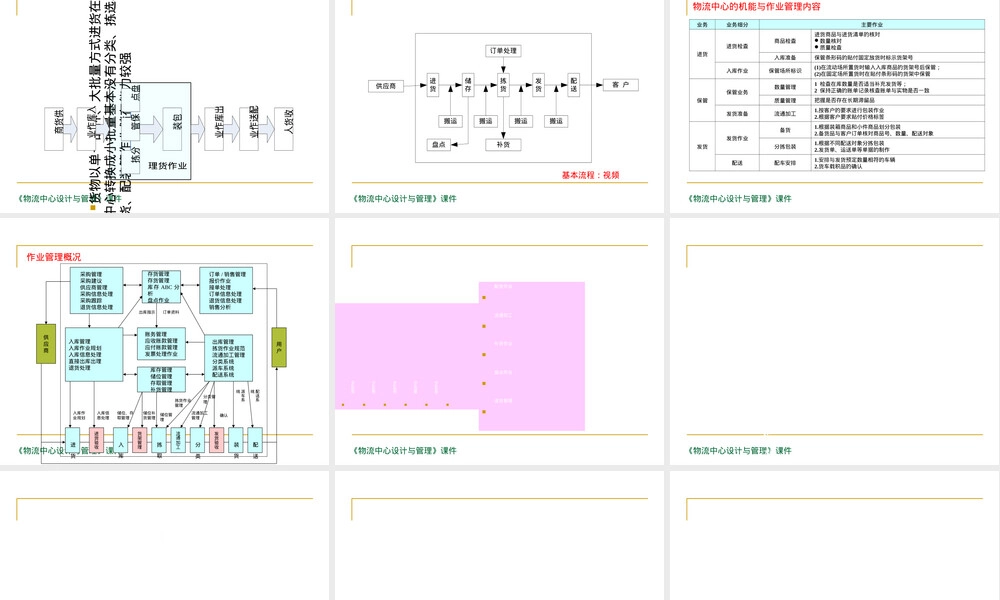
Task: Click the 供应商 box in the basic flow slide
Action: click(386, 85)
